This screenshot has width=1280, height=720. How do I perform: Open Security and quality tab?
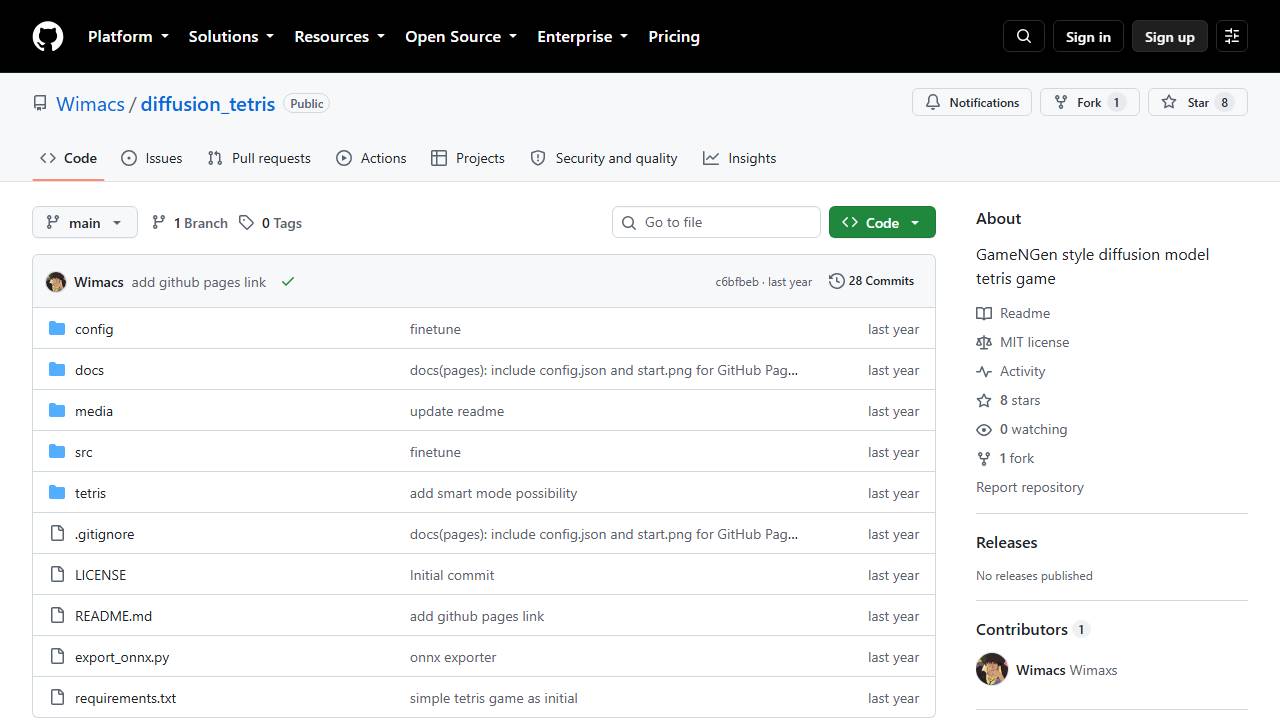[x=604, y=158]
